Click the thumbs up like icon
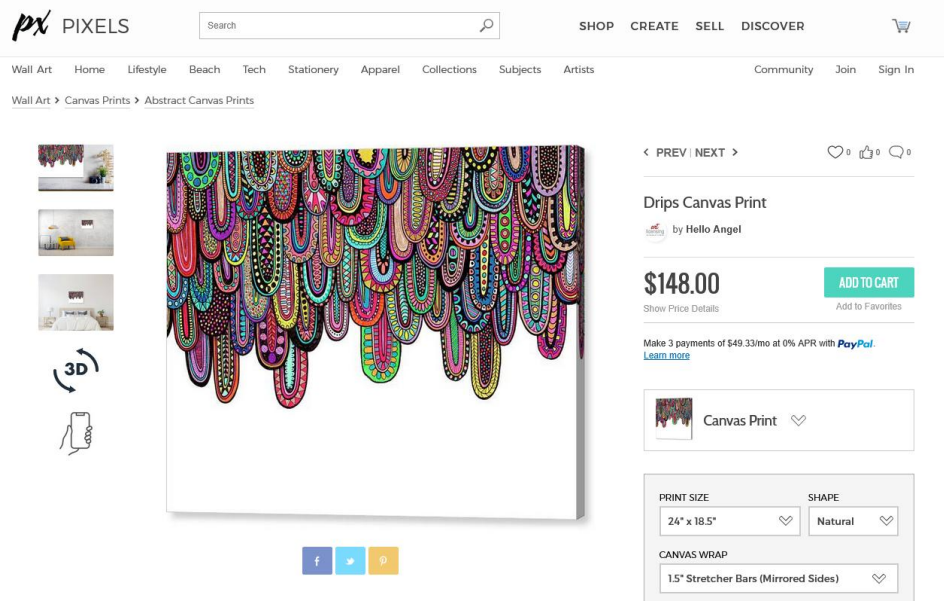 click(866, 152)
